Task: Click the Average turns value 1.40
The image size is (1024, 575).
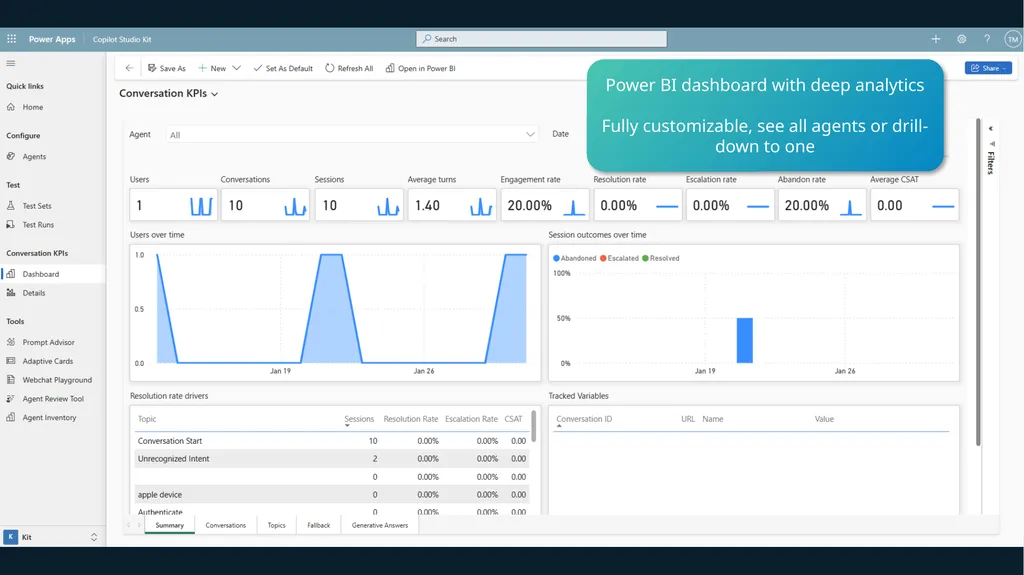Action: click(x=427, y=206)
